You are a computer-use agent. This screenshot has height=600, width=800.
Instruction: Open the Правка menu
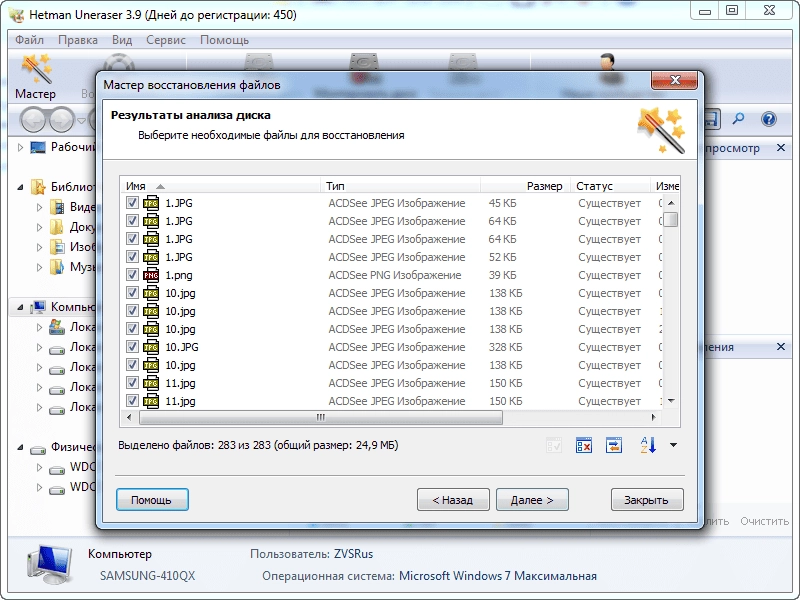pyautogui.click(x=78, y=40)
